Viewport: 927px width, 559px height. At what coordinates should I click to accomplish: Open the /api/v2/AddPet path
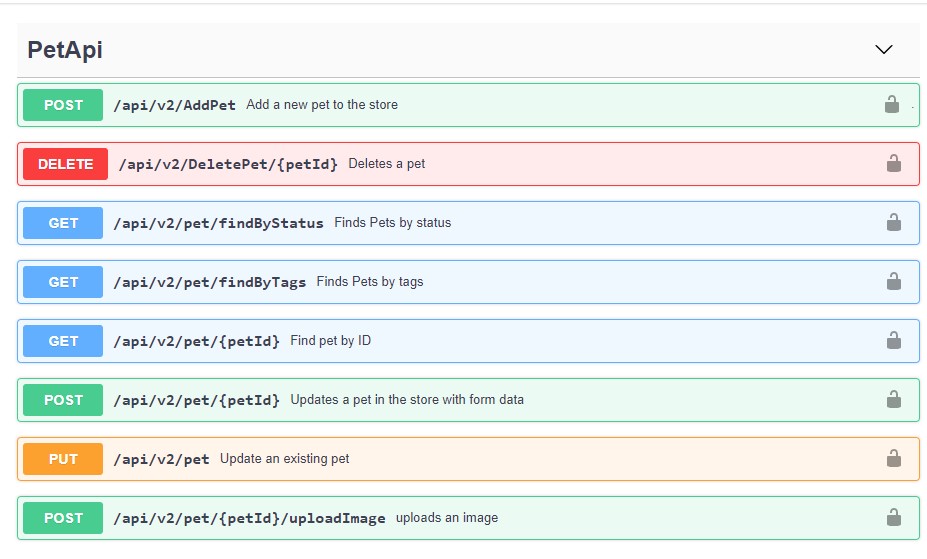tap(174, 105)
